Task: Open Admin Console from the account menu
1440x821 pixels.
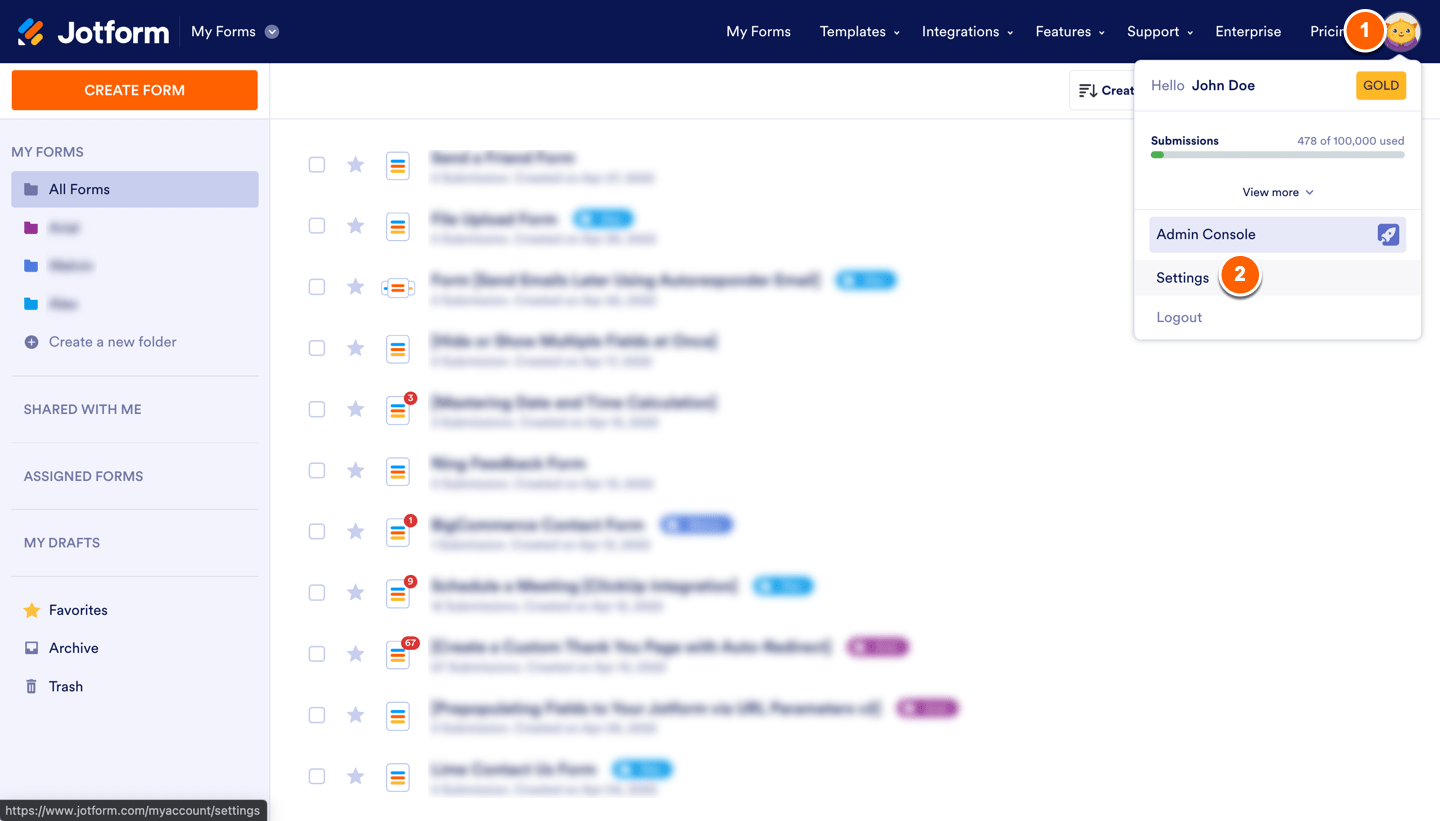Action: point(1278,235)
